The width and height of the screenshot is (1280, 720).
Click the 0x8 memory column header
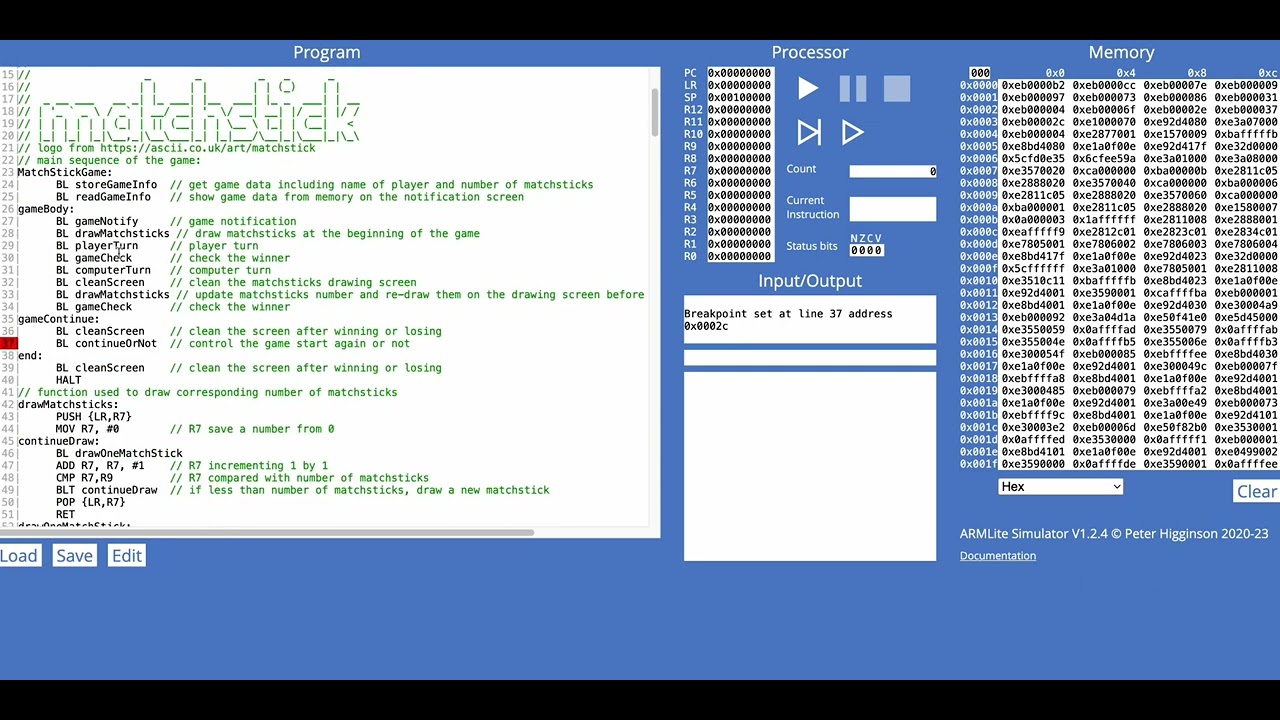[1197, 73]
